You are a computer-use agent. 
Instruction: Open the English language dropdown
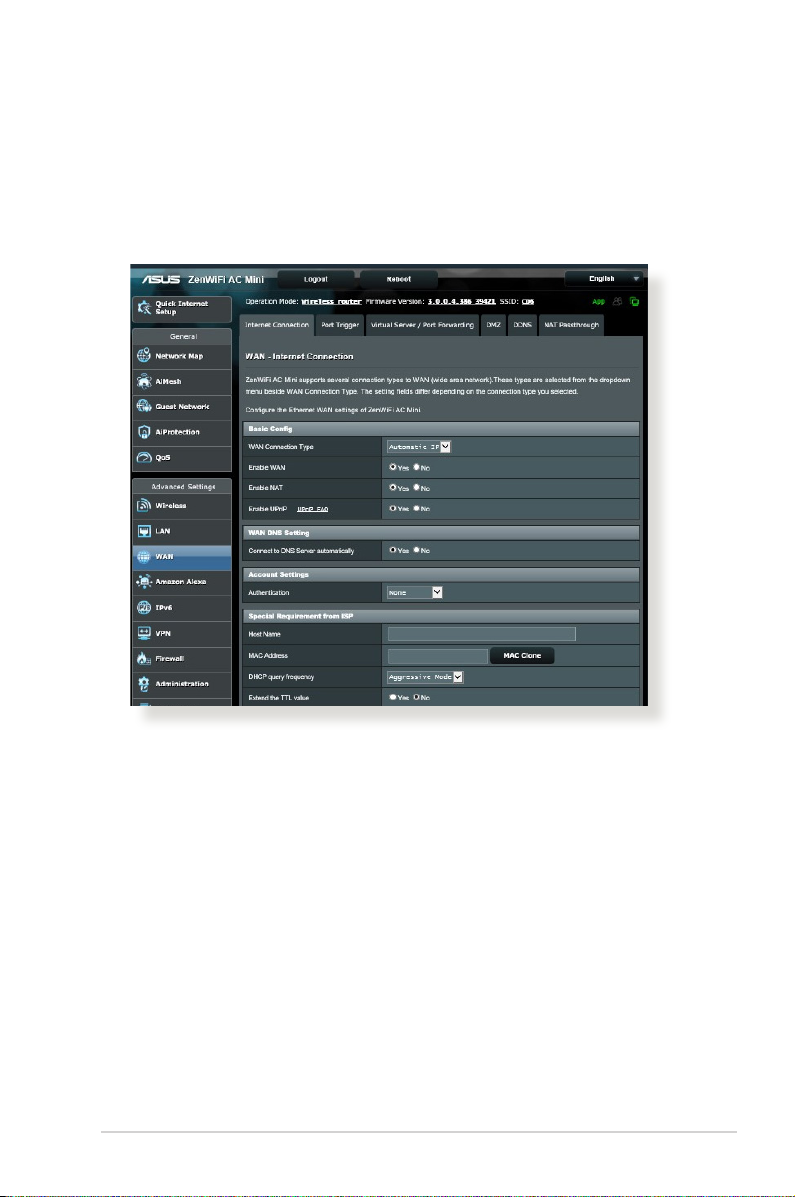tap(604, 279)
